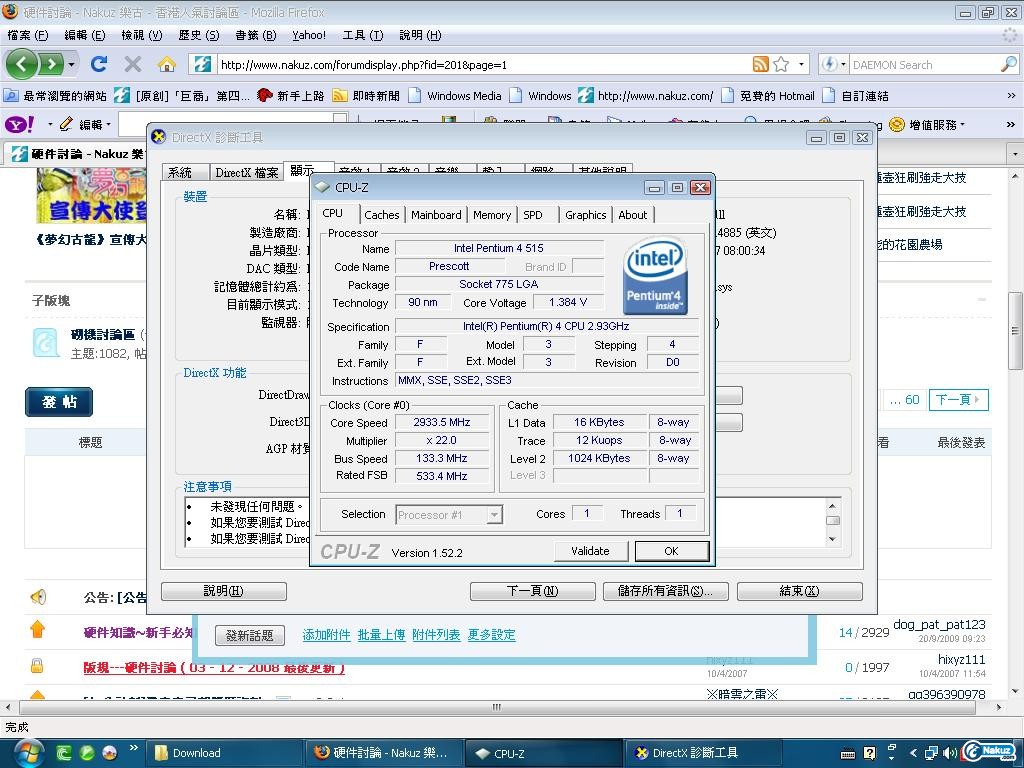Click the grey X stop-loading icon

133,64
